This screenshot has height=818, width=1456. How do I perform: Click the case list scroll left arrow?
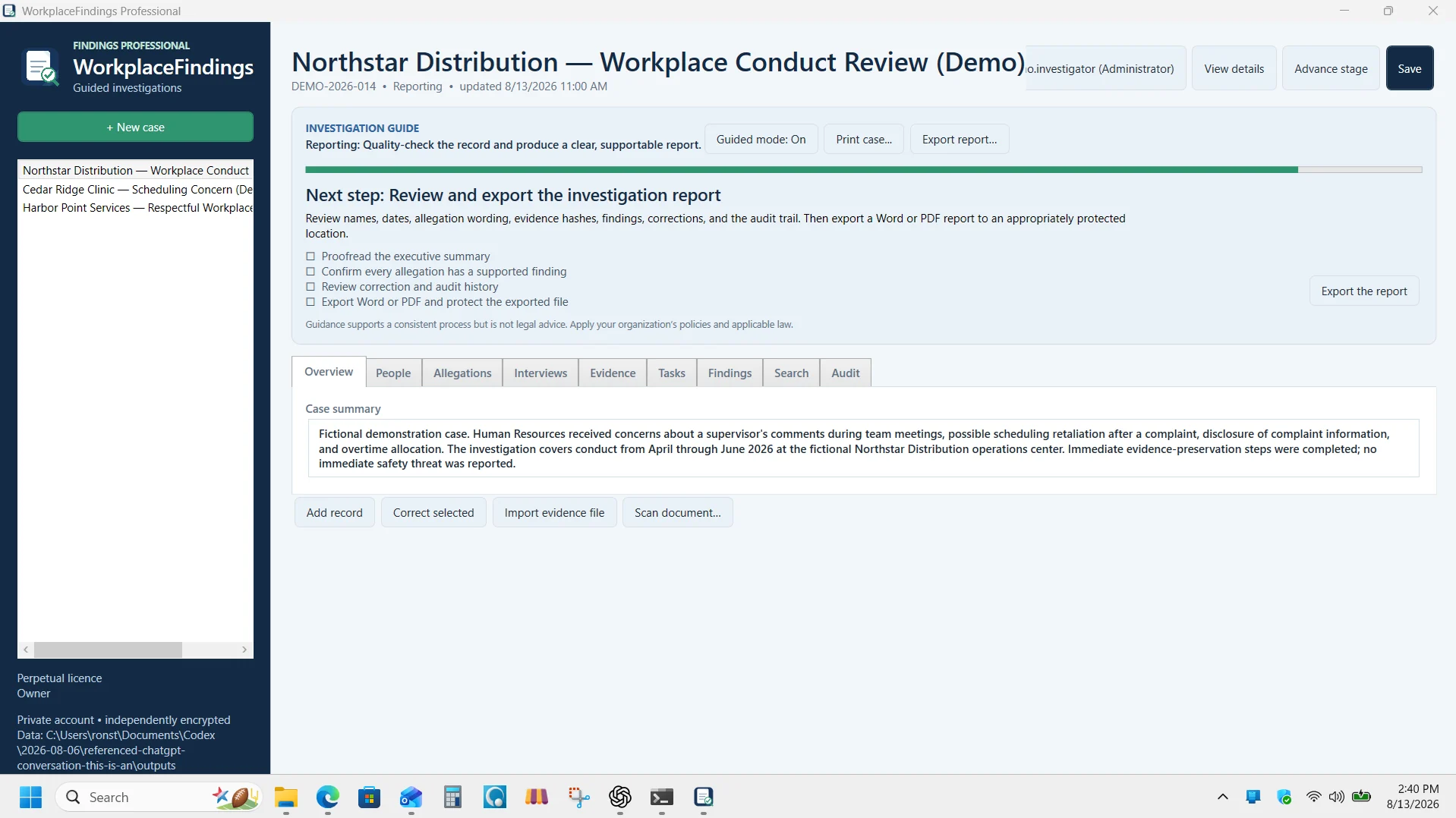(x=26, y=650)
